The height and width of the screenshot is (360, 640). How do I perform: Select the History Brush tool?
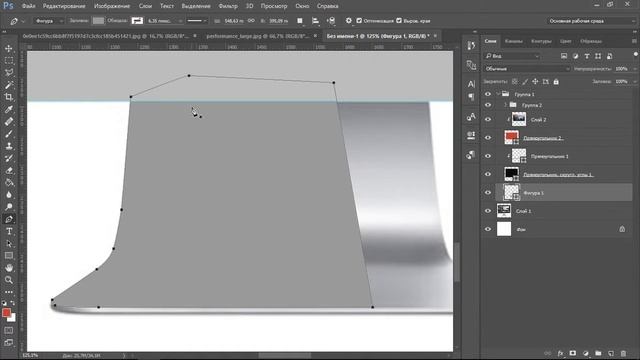pos(9,158)
